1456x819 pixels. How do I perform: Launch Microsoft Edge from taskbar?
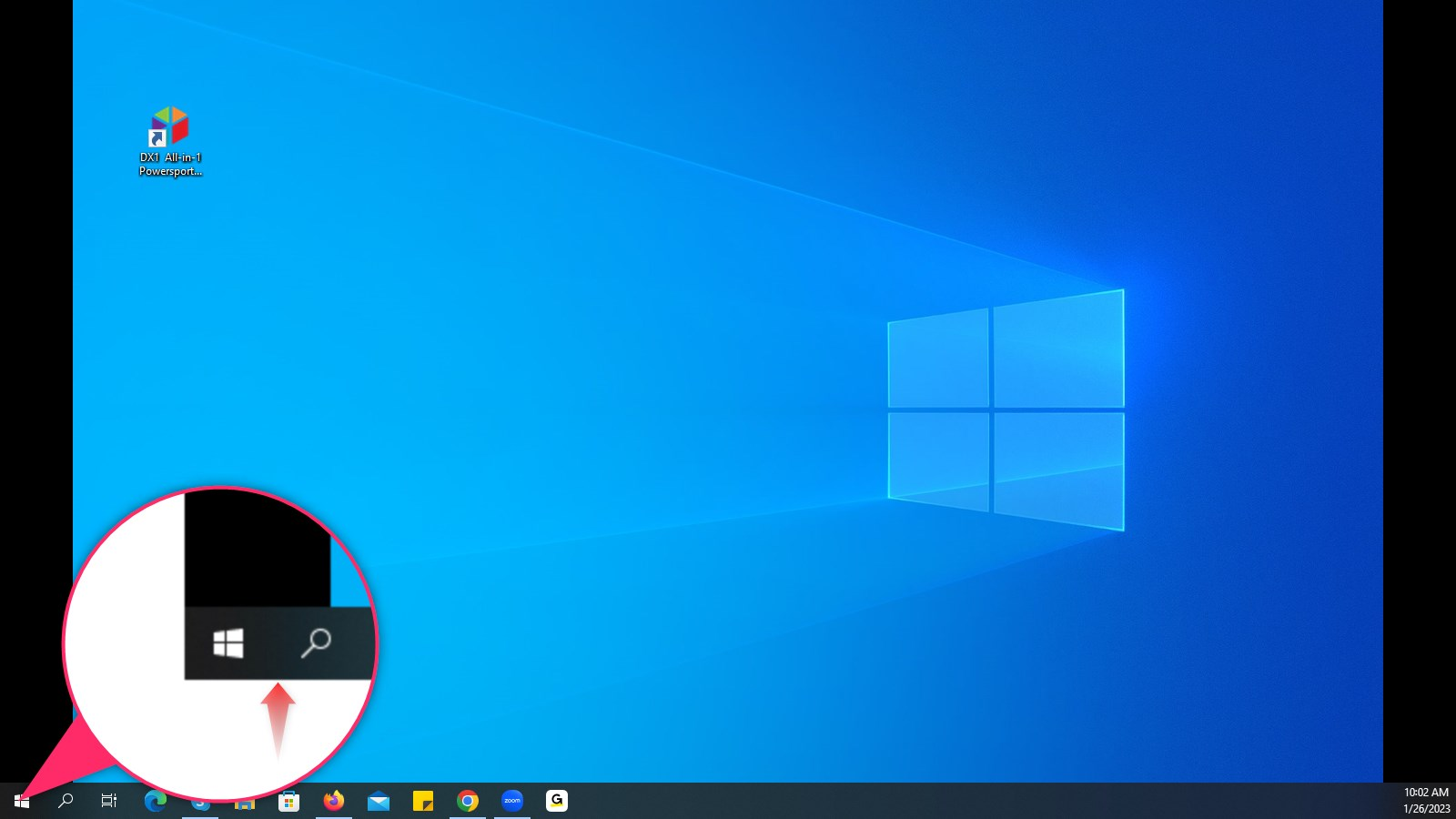click(x=156, y=801)
